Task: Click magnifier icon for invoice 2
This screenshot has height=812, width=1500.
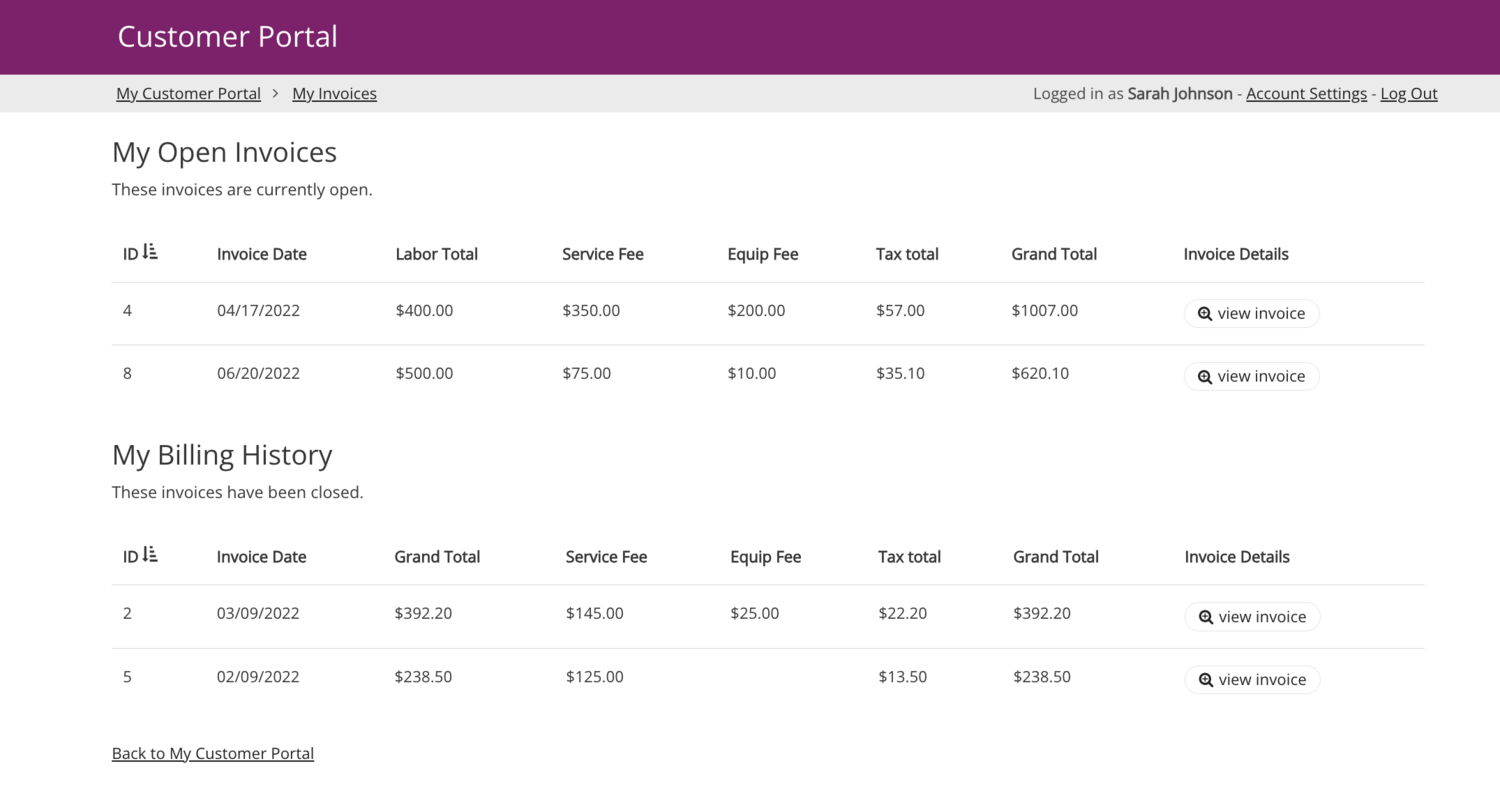Action: coord(1206,618)
